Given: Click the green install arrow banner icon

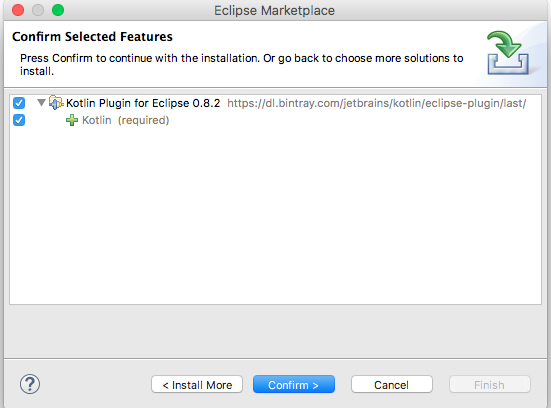Looking at the screenshot, I should click(508, 53).
